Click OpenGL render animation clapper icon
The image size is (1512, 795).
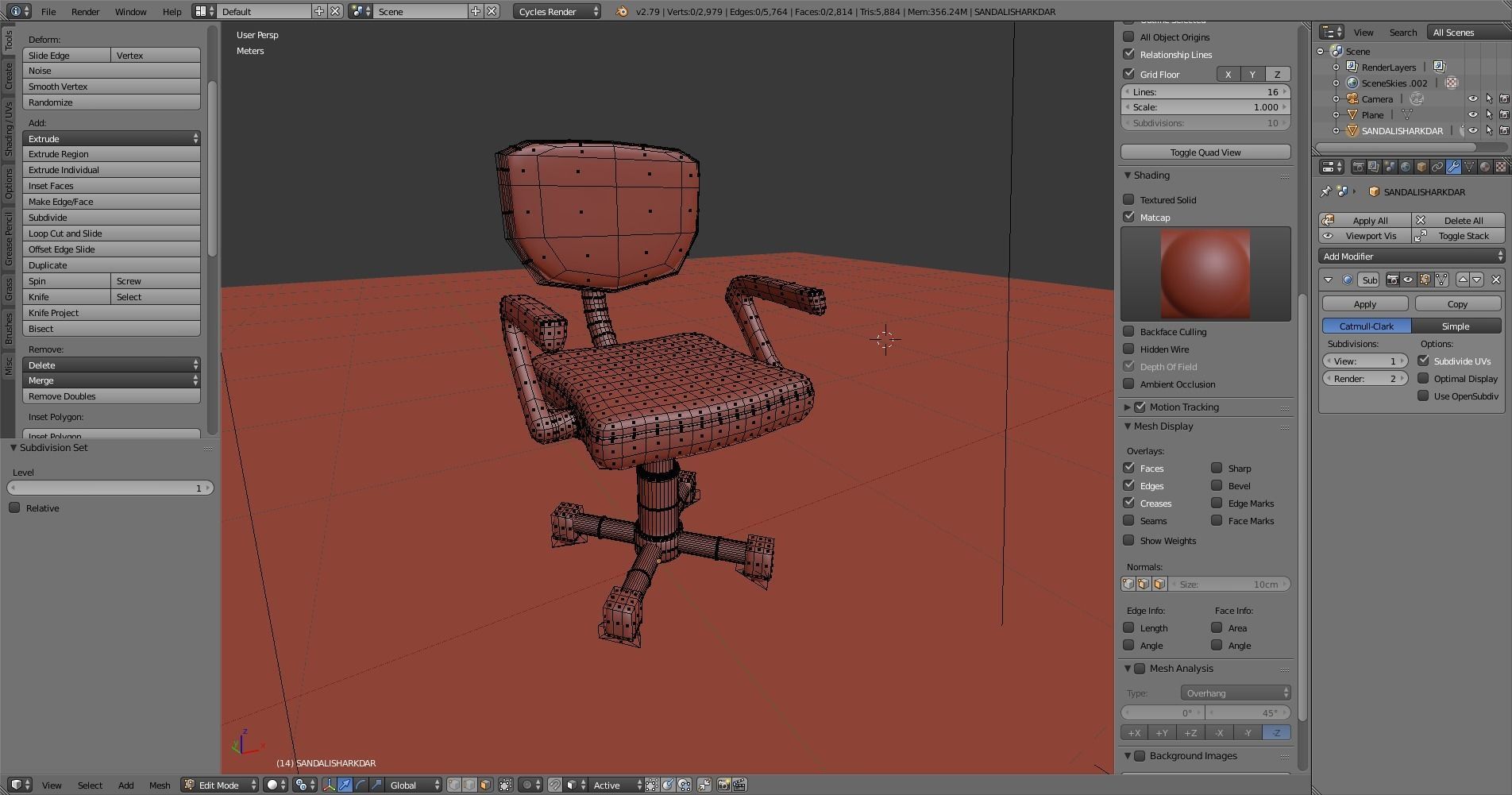click(739, 785)
